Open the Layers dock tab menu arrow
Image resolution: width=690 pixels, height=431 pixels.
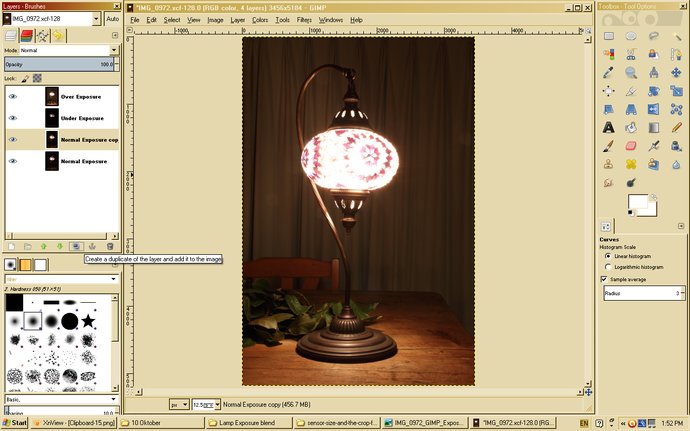[115, 35]
